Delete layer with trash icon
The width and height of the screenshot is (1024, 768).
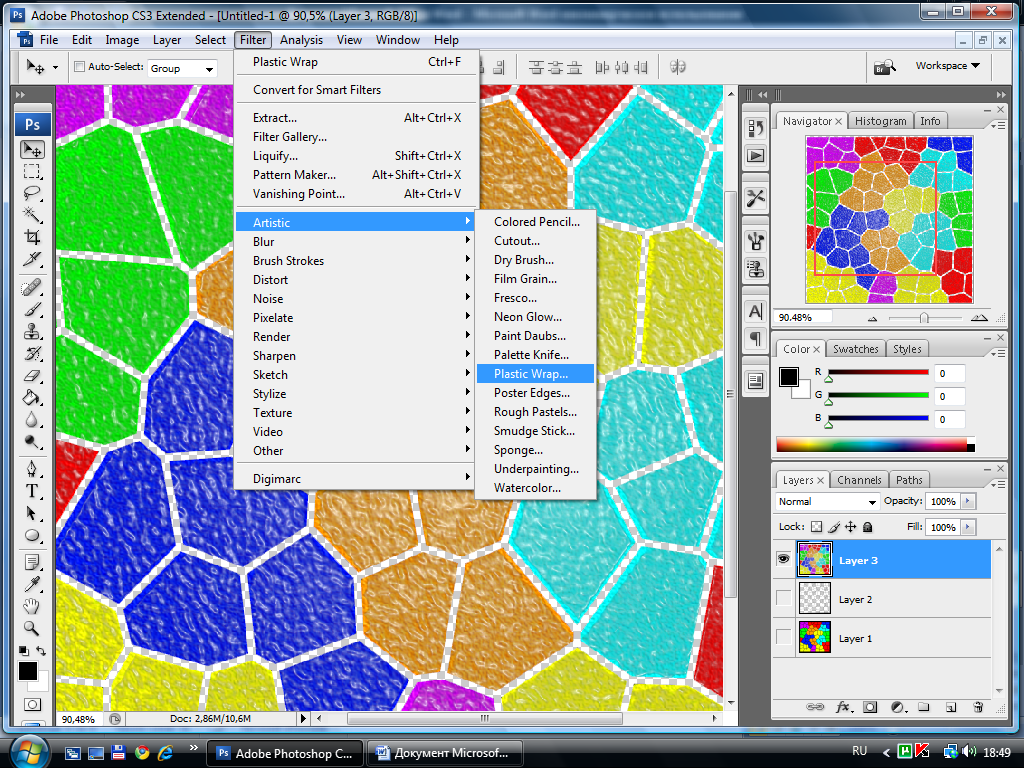click(978, 707)
